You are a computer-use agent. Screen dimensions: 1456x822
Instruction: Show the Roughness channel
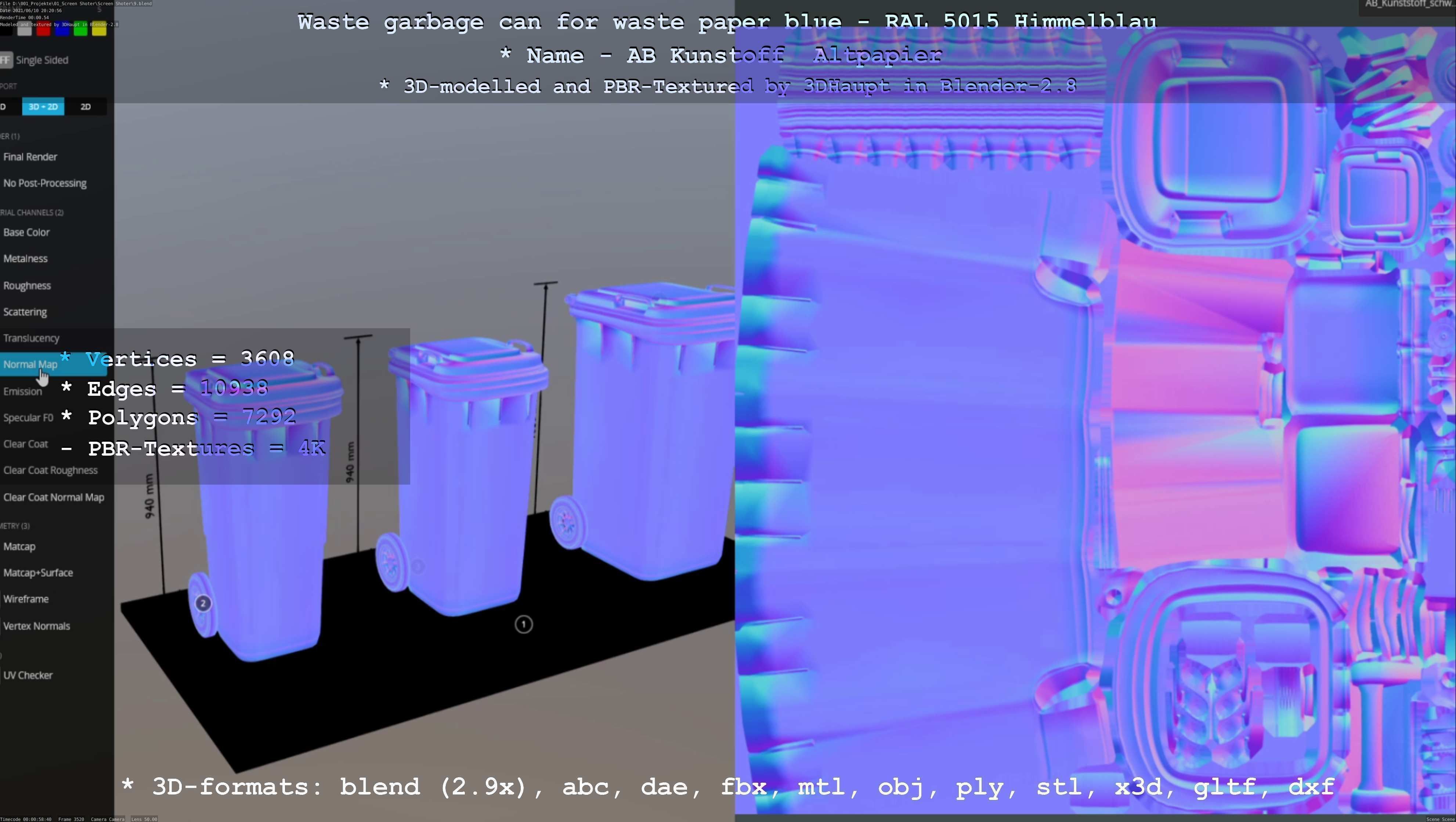26,286
